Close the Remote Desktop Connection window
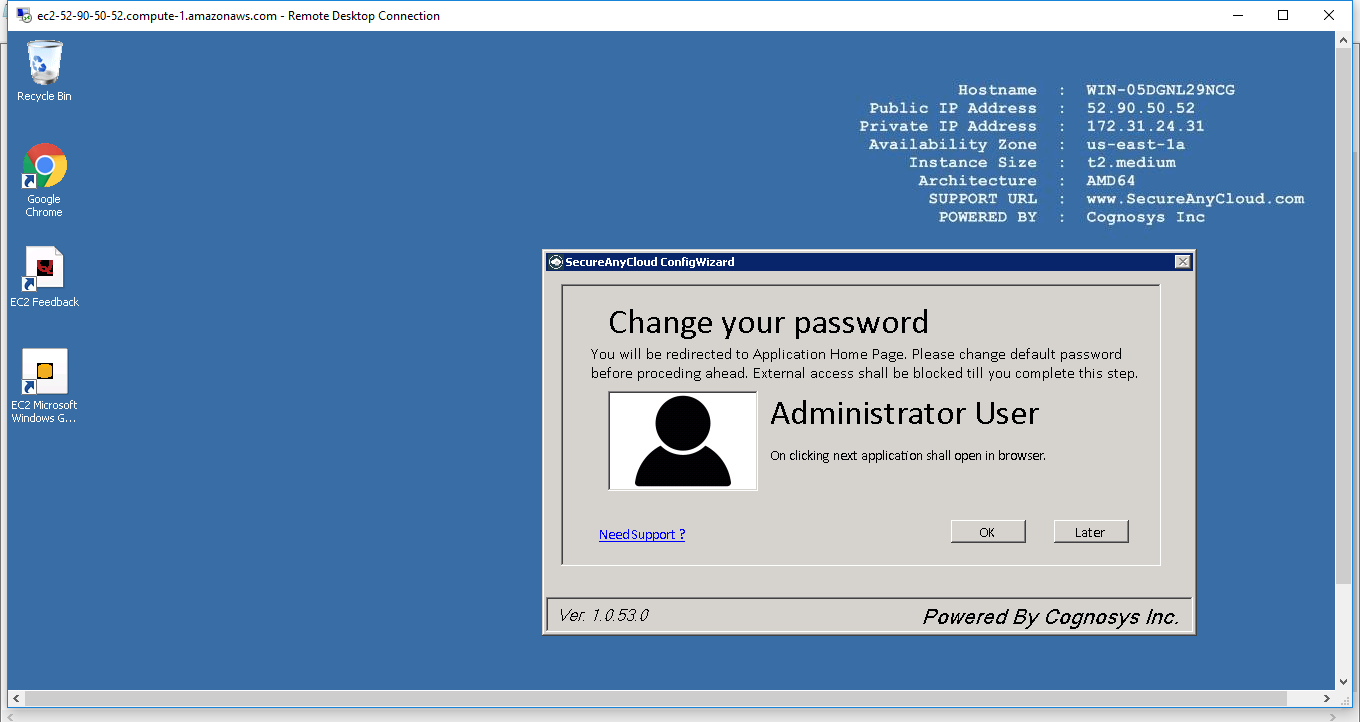 point(1329,15)
